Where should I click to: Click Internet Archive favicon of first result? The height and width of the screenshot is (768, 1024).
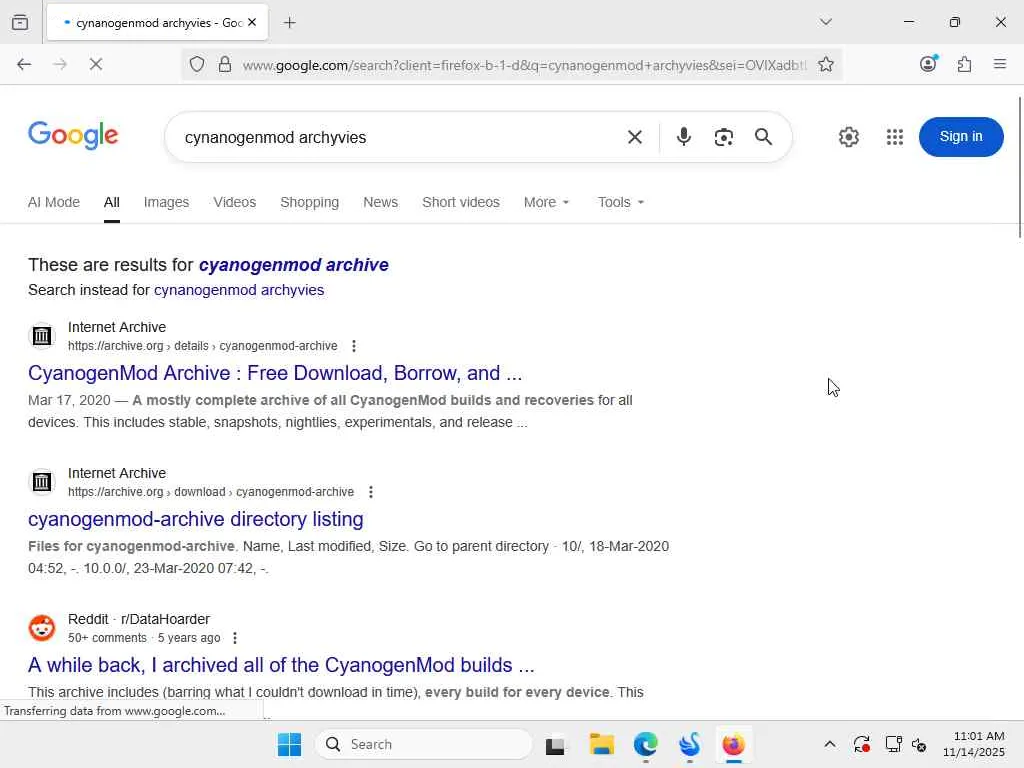pos(42,336)
